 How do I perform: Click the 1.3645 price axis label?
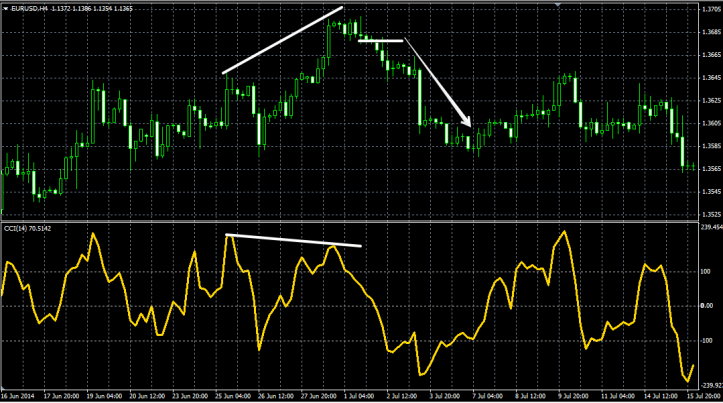pyautogui.click(x=711, y=77)
